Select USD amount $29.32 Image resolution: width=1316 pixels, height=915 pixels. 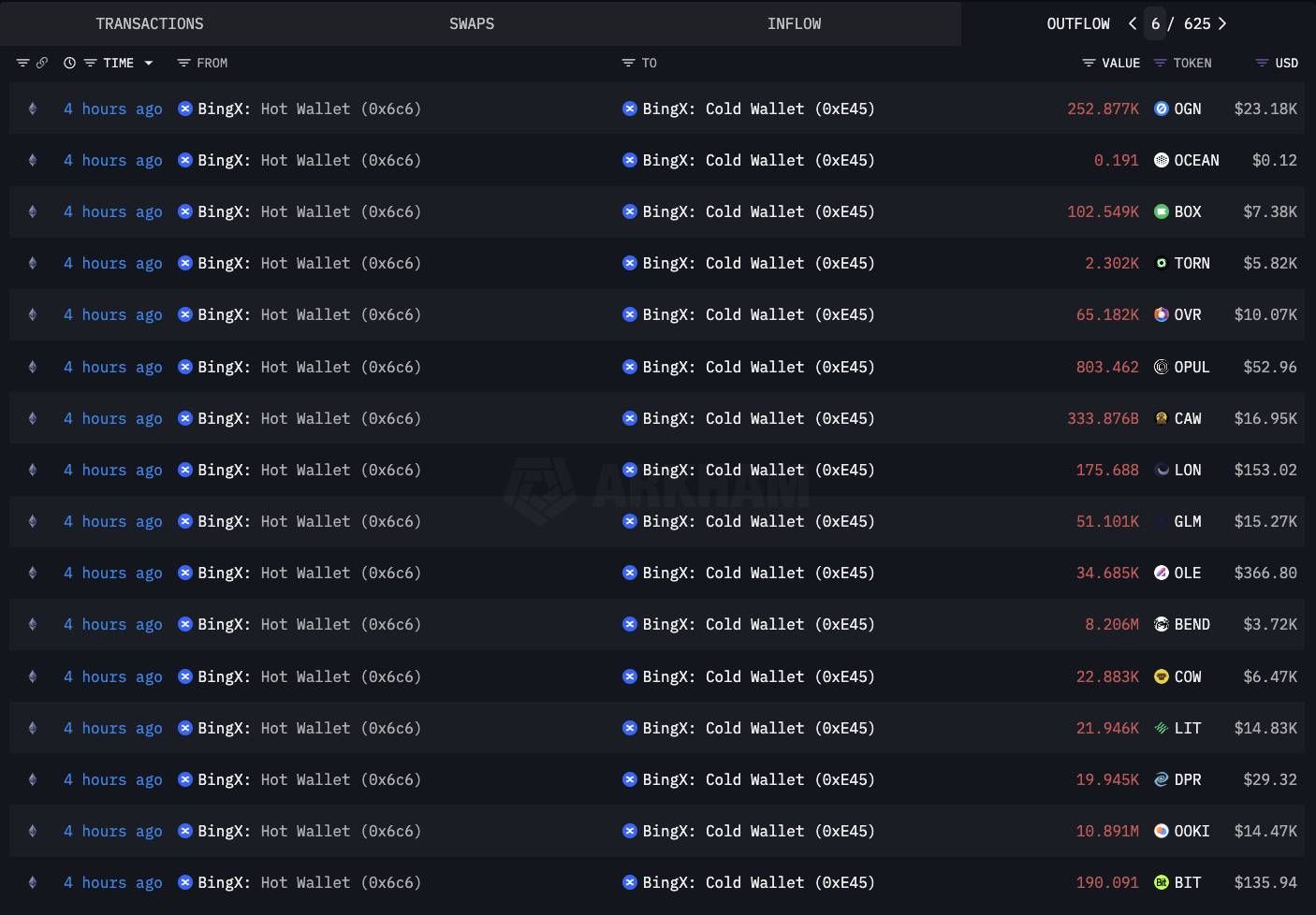click(1270, 779)
